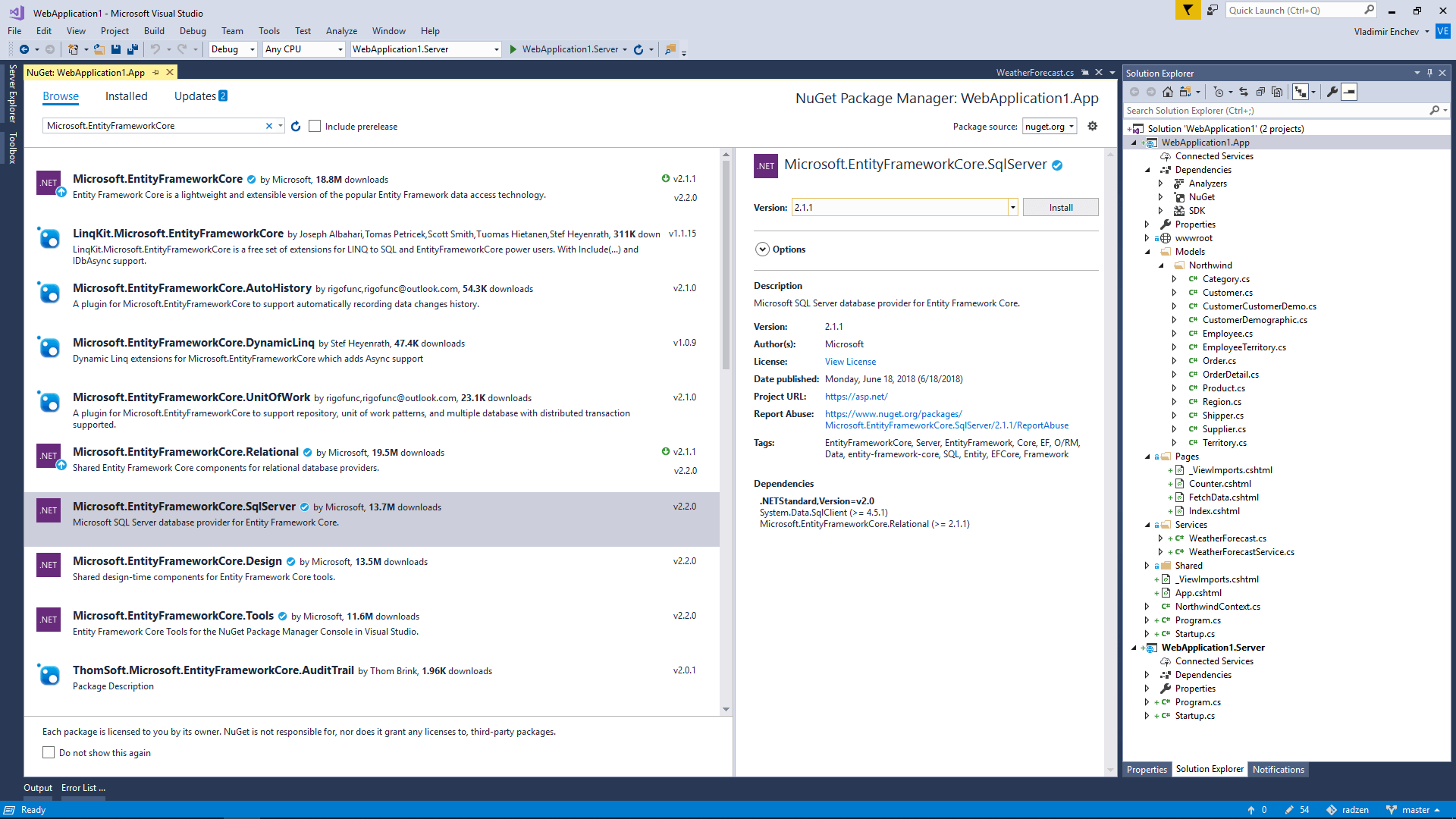Collapse the Northwind folder in Solution Explorer
The height and width of the screenshot is (819, 1456).
click(1161, 265)
